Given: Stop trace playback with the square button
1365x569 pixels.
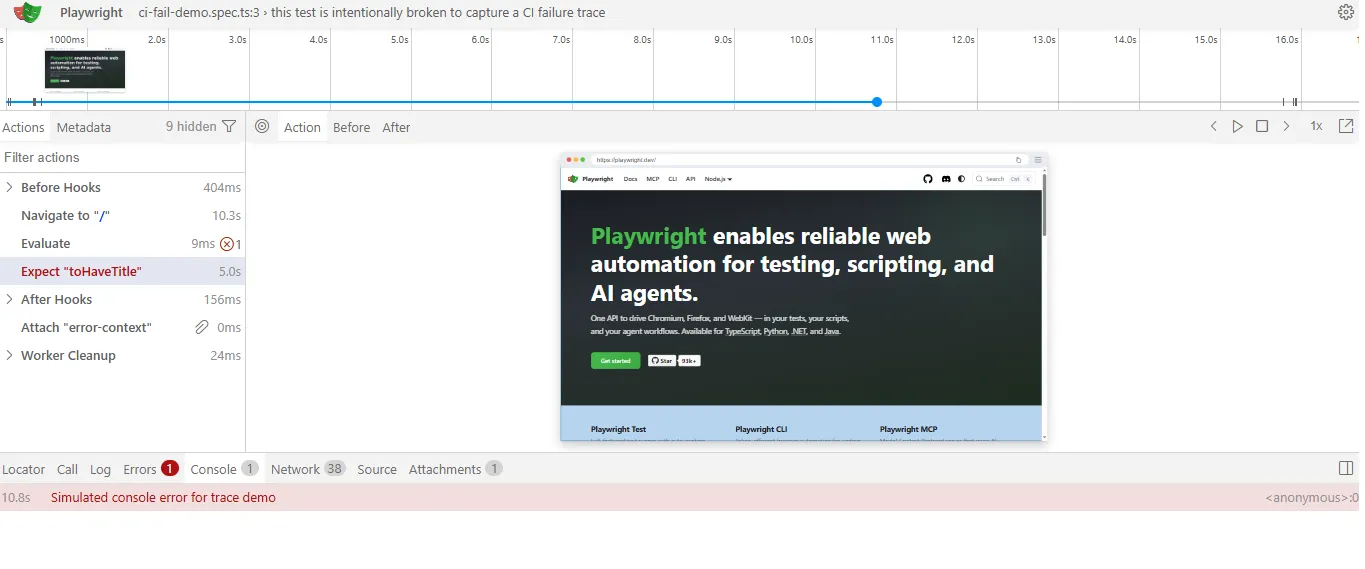Looking at the screenshot, I should click(1262, 127).
